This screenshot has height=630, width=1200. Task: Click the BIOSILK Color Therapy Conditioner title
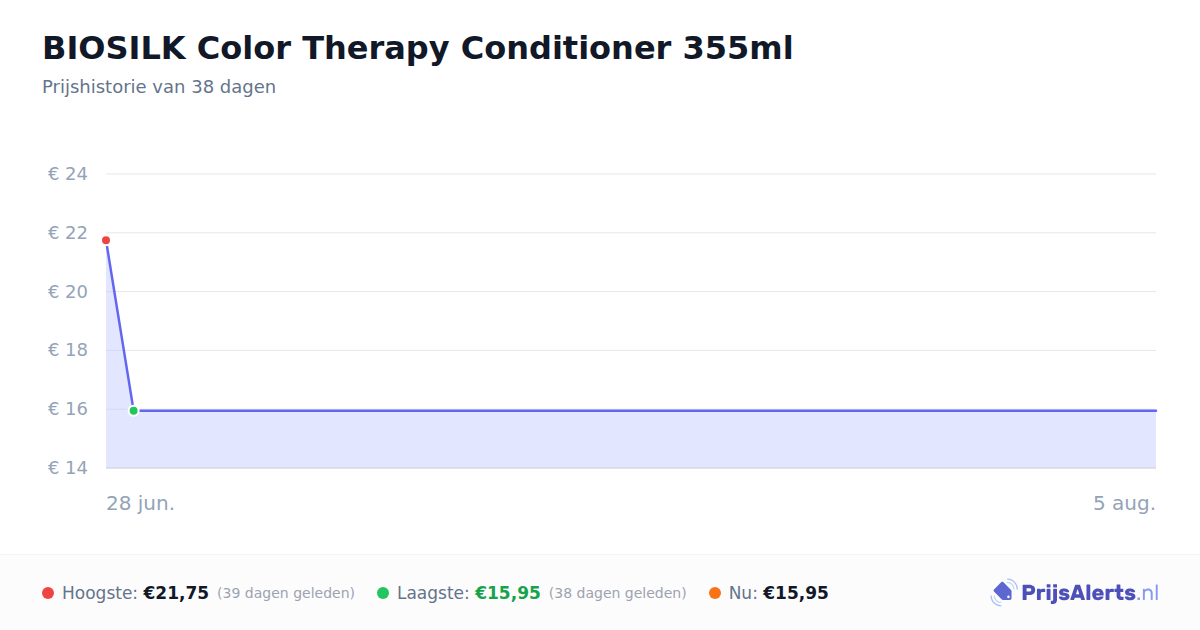point(417,48)
